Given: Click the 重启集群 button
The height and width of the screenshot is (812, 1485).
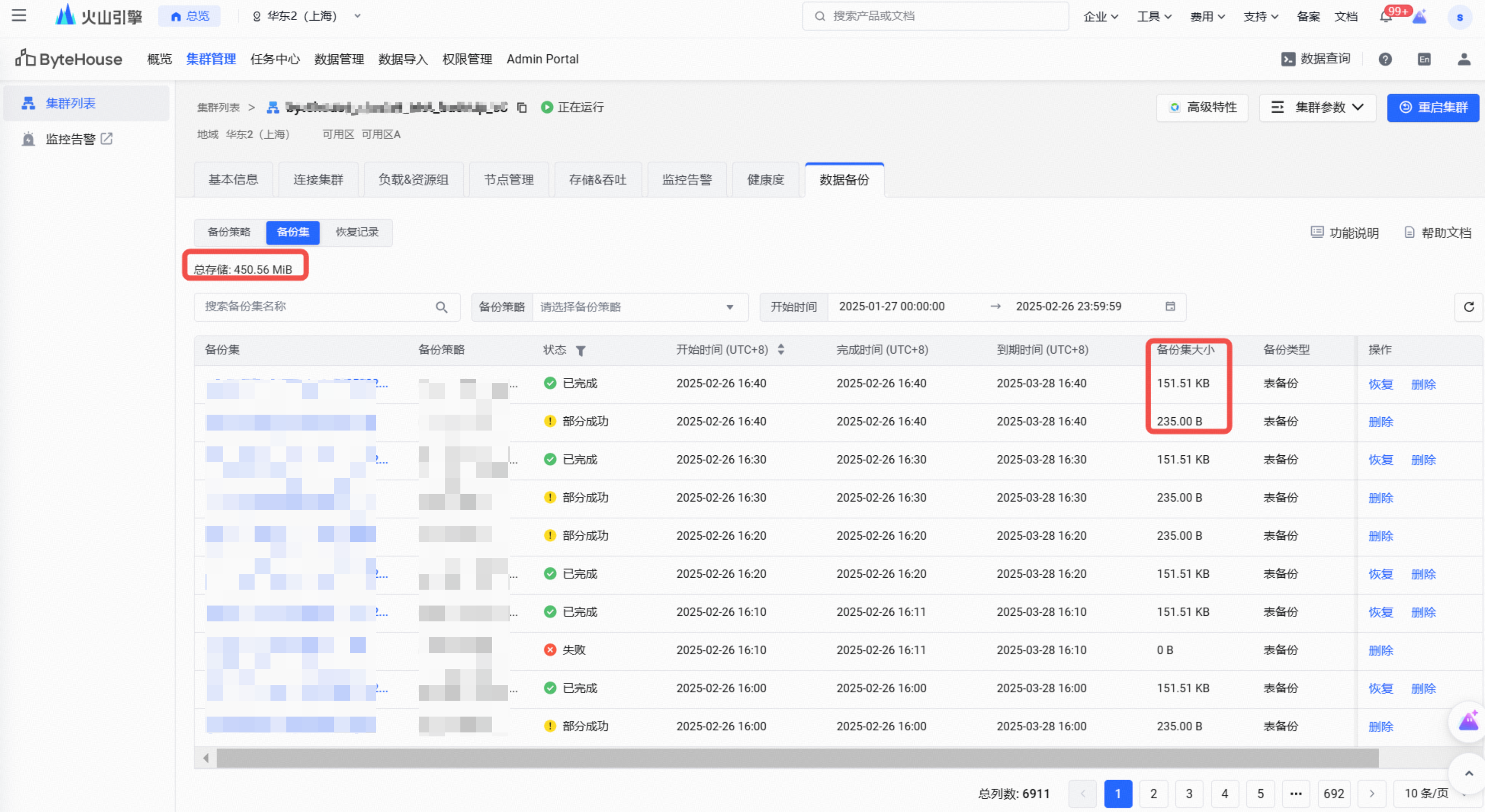Looking at the screenshot, I should [1433, 108].
